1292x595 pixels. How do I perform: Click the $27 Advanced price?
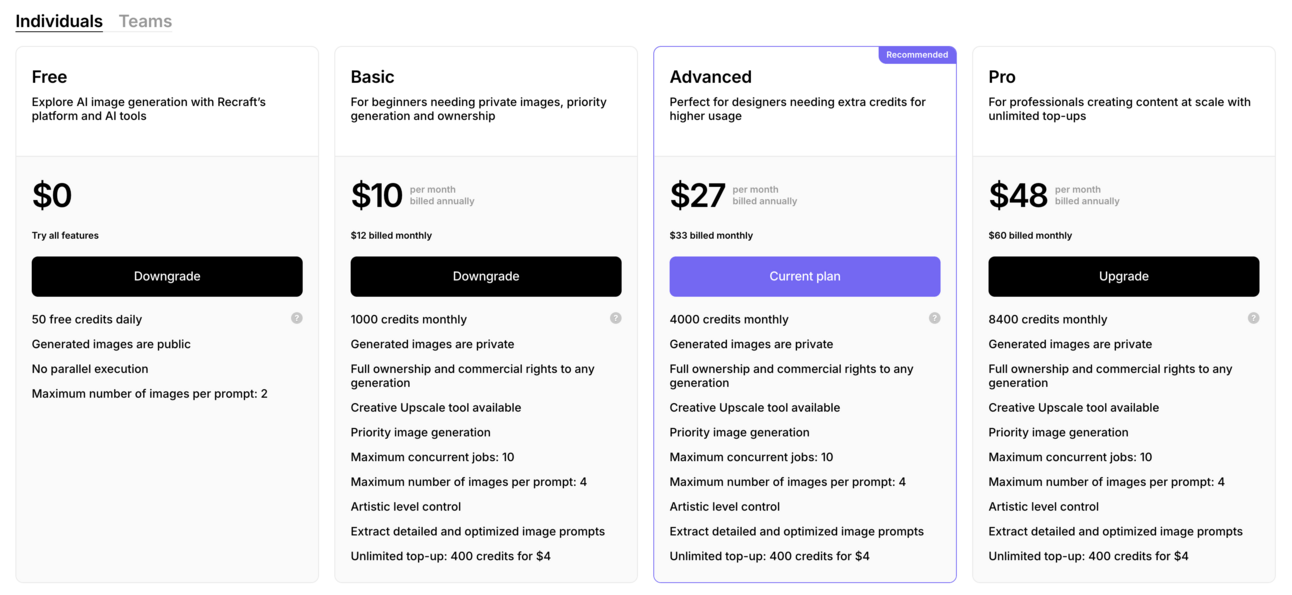pyautogui.click(x=697, y=195)
